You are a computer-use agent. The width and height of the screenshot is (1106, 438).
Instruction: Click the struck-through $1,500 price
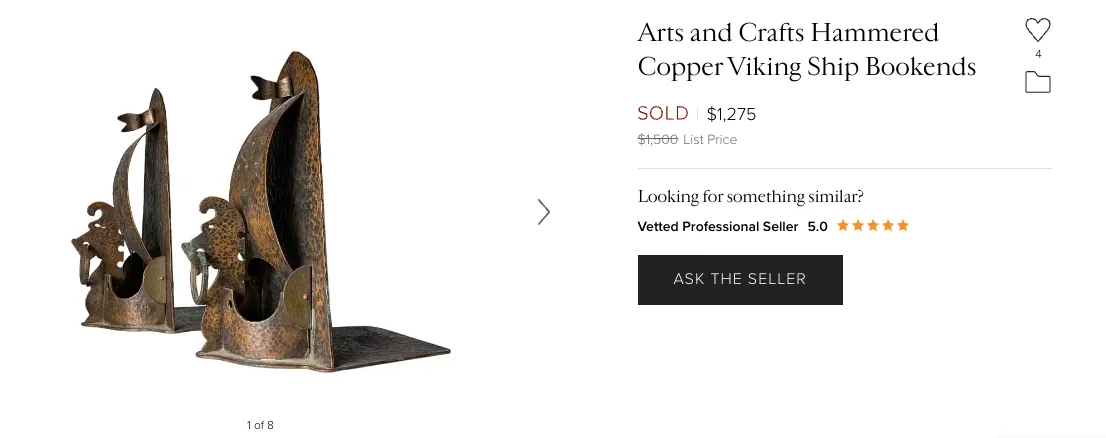(x=657, y=140)
